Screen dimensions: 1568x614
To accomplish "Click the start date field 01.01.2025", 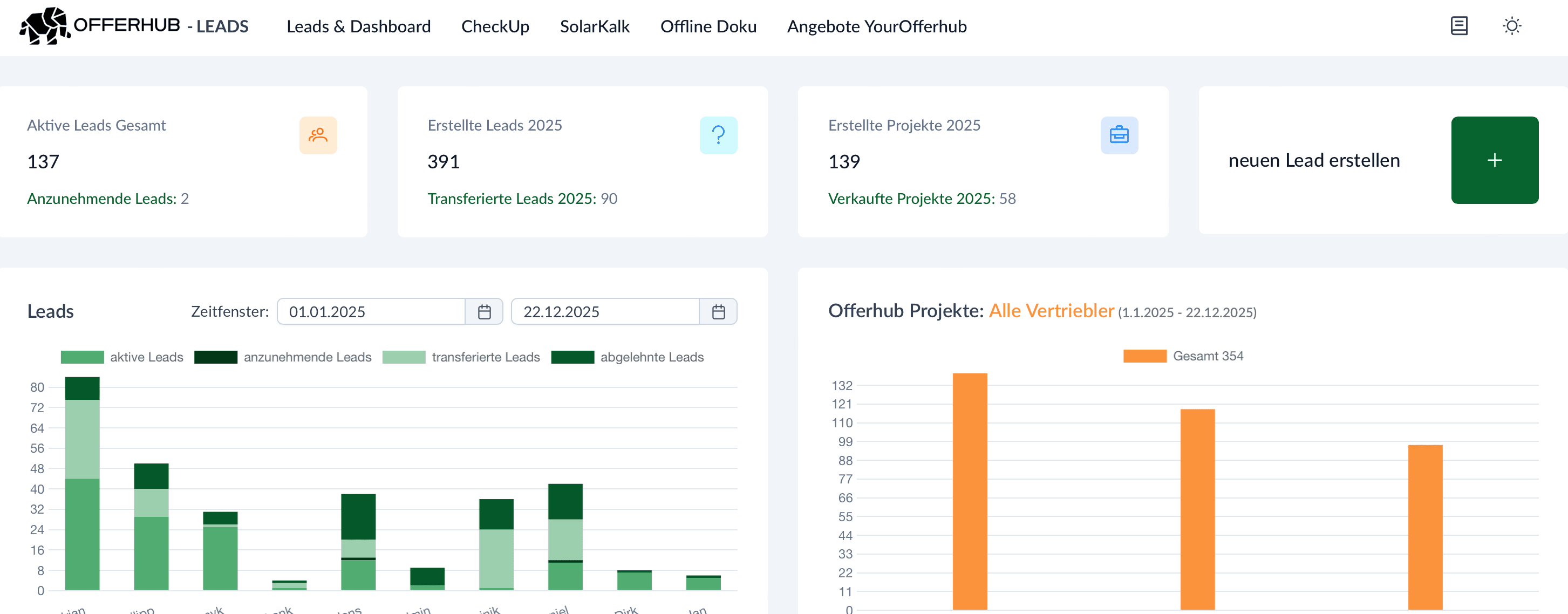I will pyautogui.click(x=371, y=311).
